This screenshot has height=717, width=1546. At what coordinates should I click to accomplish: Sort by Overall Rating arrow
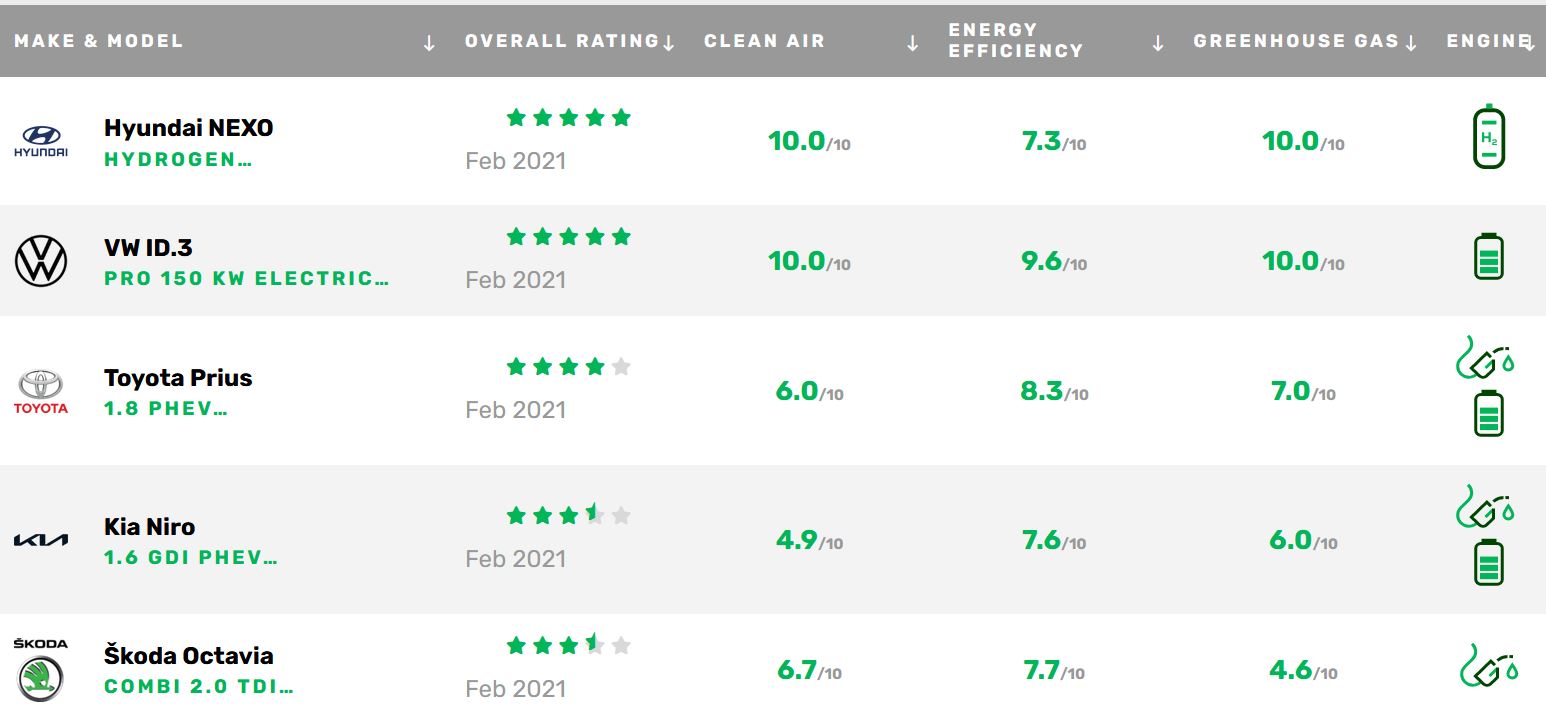click(669, 43)
